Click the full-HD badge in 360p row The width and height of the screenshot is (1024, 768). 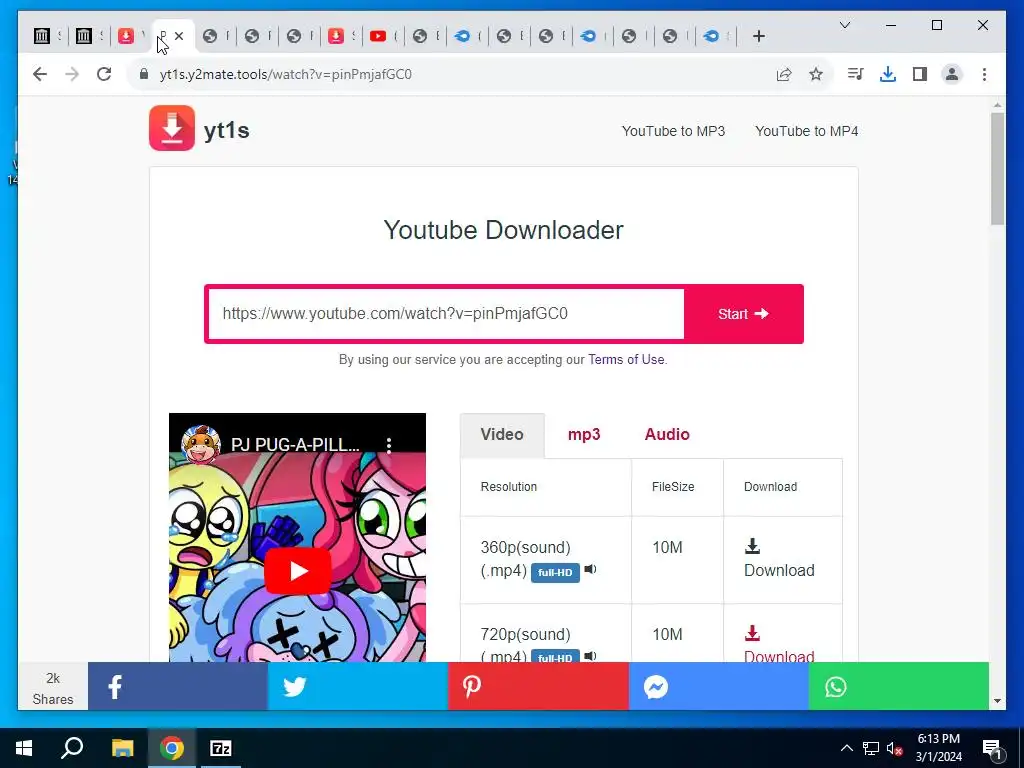(555, 573)
